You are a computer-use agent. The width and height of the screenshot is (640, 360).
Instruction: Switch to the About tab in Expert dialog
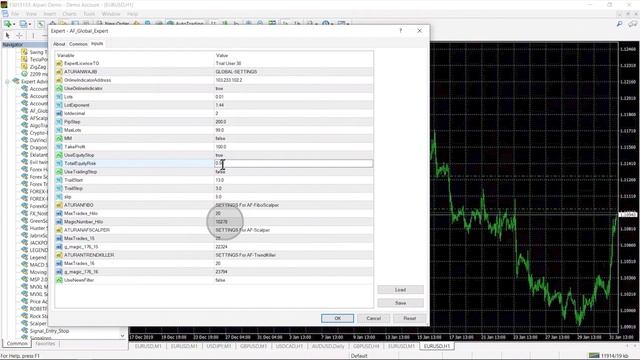click(x=59, y=44)
